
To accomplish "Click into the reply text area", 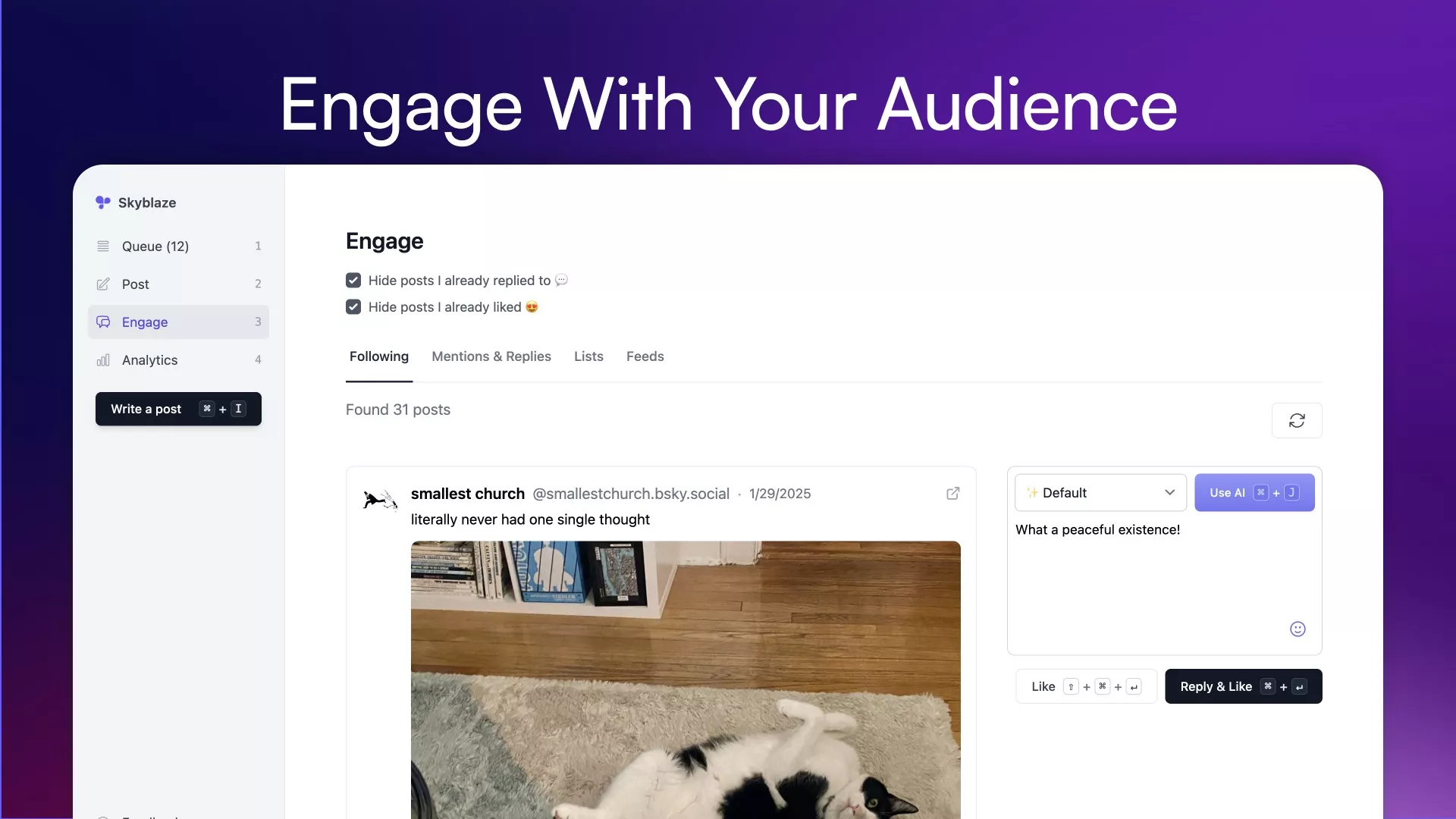I will point(1145,576).
